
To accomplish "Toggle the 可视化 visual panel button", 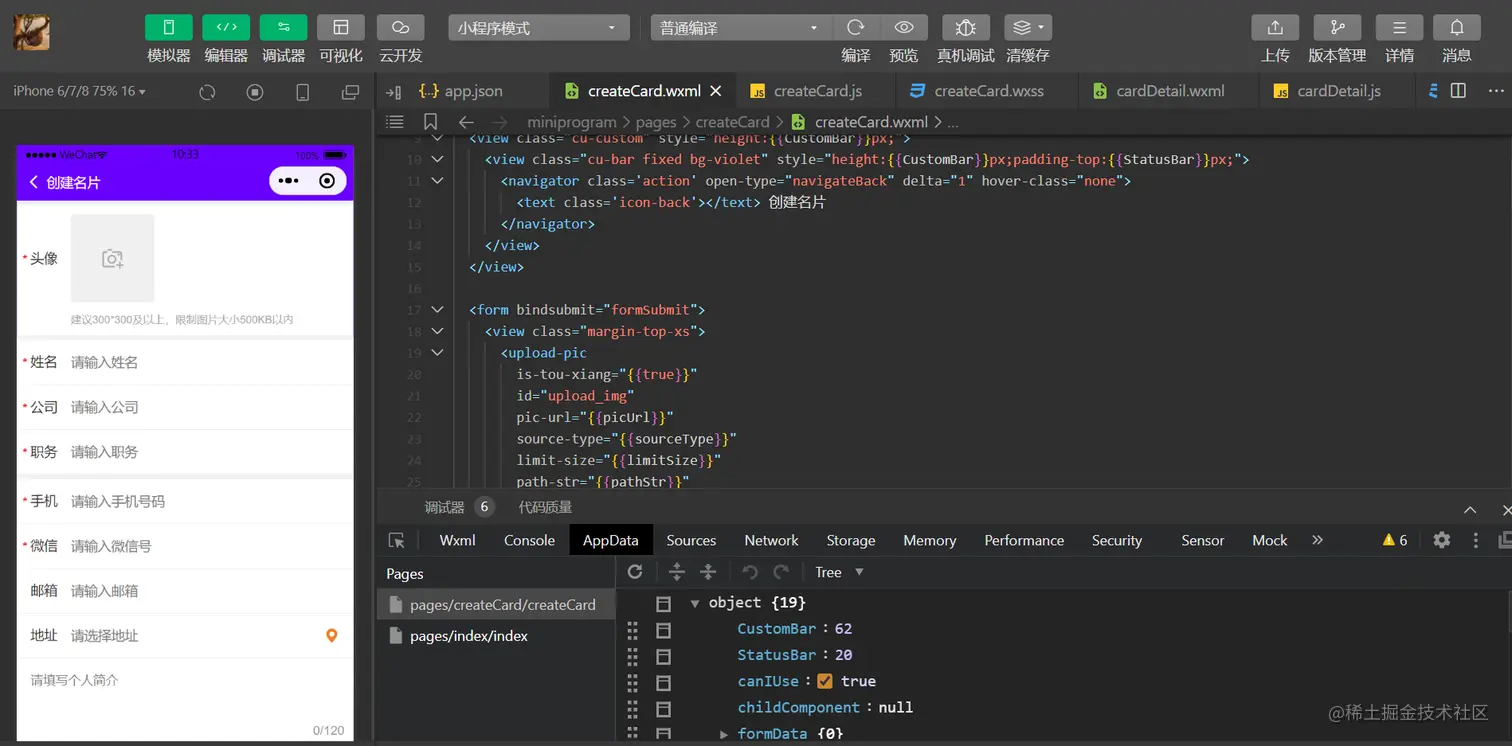I will pos(341,27).
